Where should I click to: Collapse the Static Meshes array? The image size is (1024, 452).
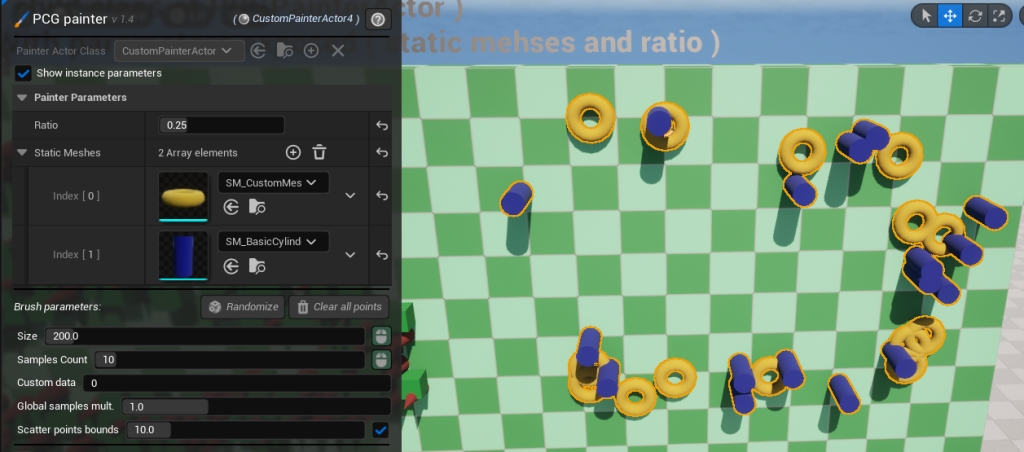(22, 153)
